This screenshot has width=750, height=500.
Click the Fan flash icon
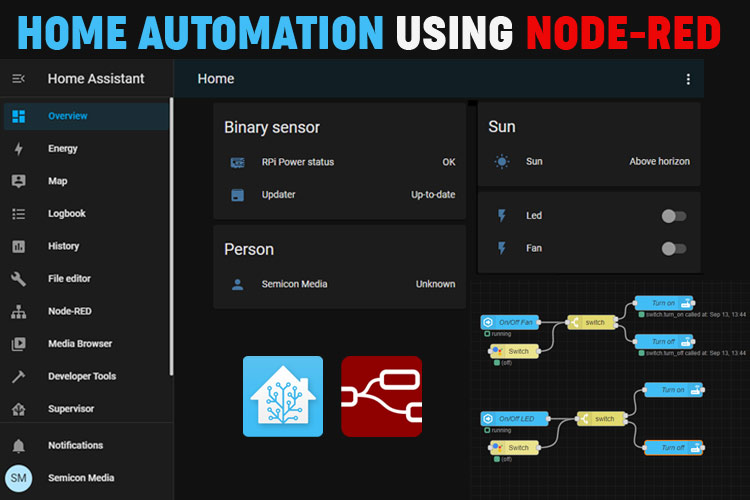click(502, 248)
